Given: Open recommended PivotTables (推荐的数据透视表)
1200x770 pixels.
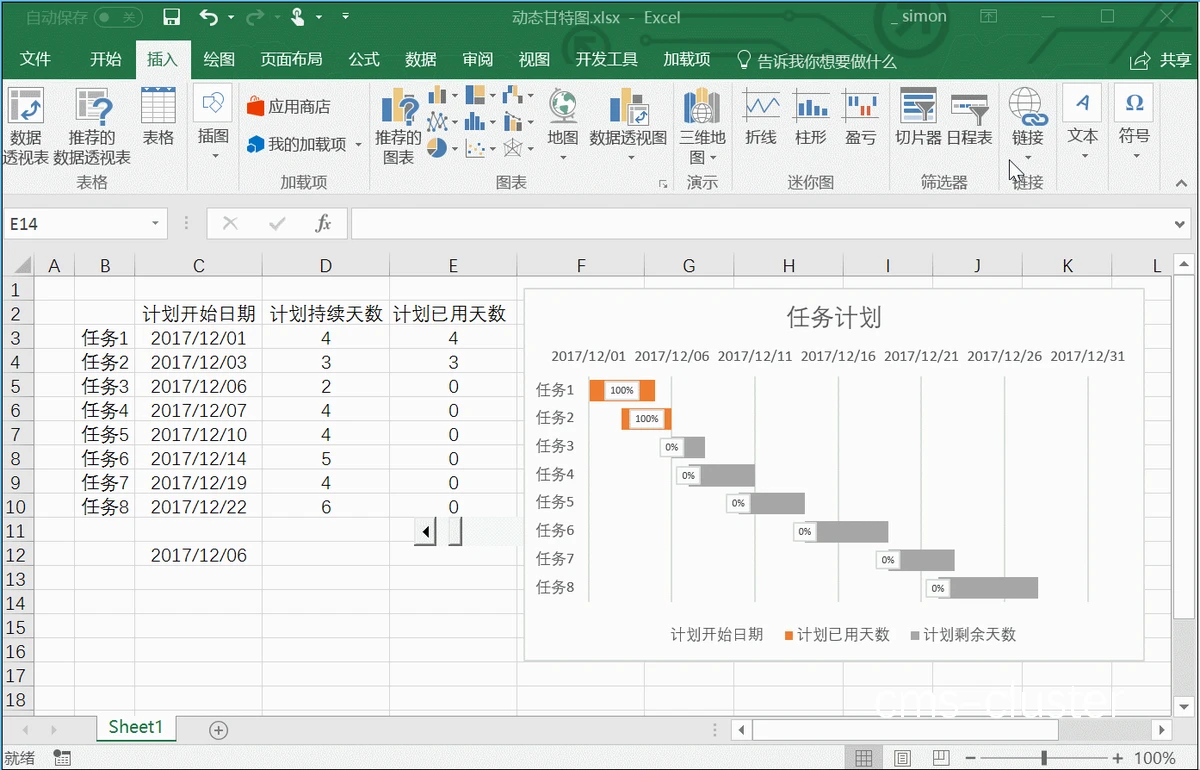Looking at the screenshot, I should [x=92, y=127].
